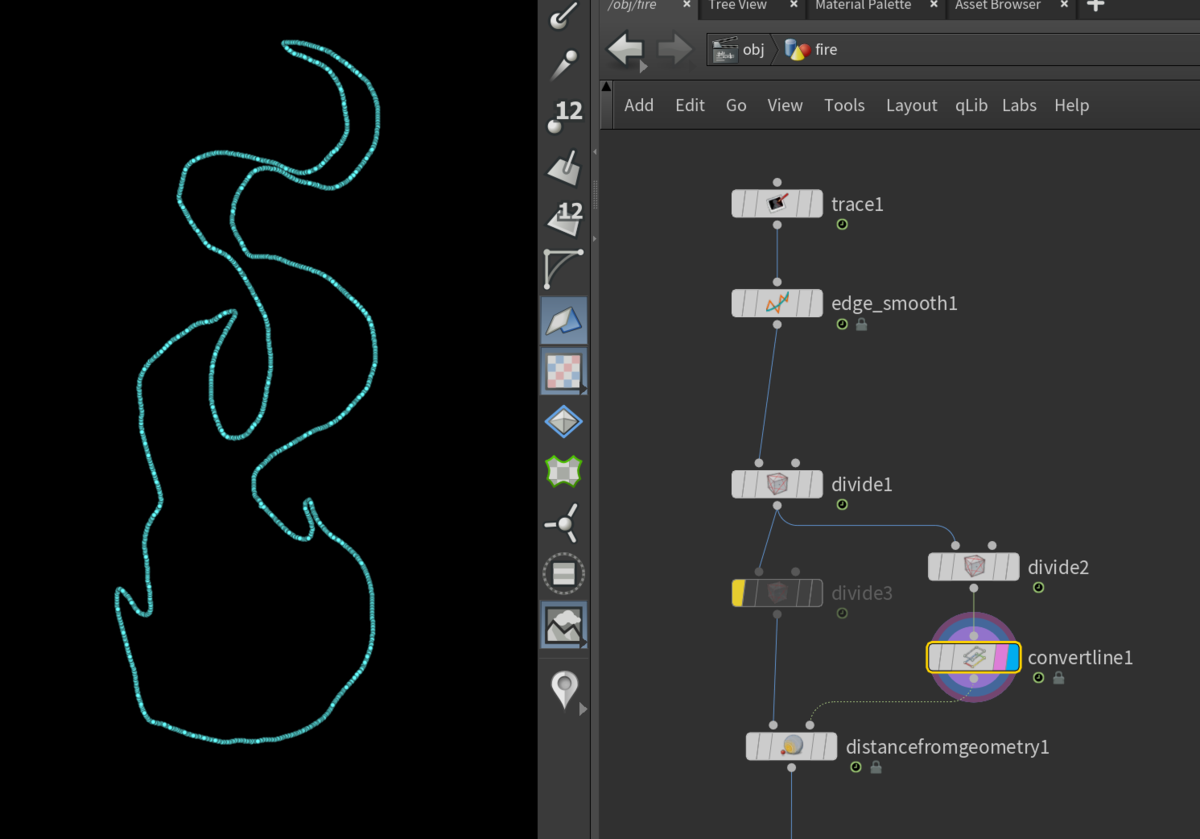The height and width of the screenshot is (839, 1200).
Task: Open dropdown arrow beside map pin icon
Action: click(582, 709)
